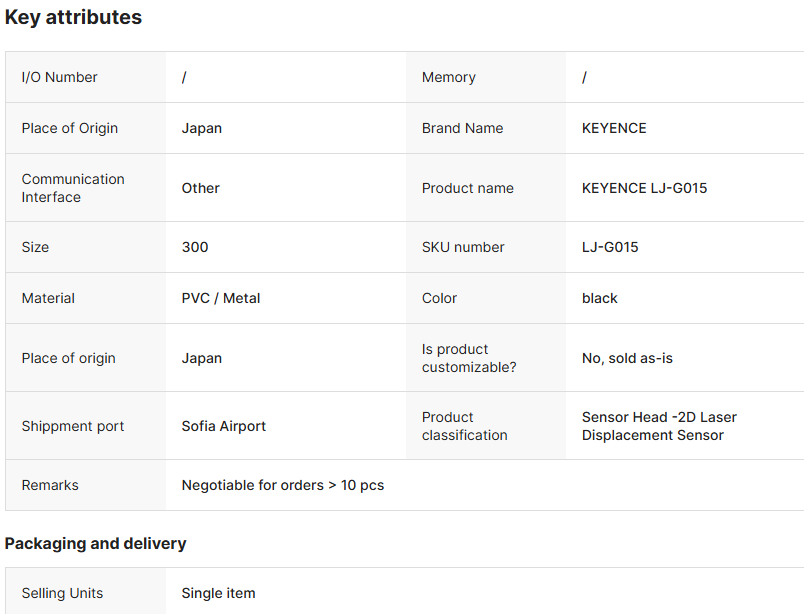Image resolution: width=804 pixels, height=614 pixels.
Task: Click the Product classification label
Action: pos(465,426)
